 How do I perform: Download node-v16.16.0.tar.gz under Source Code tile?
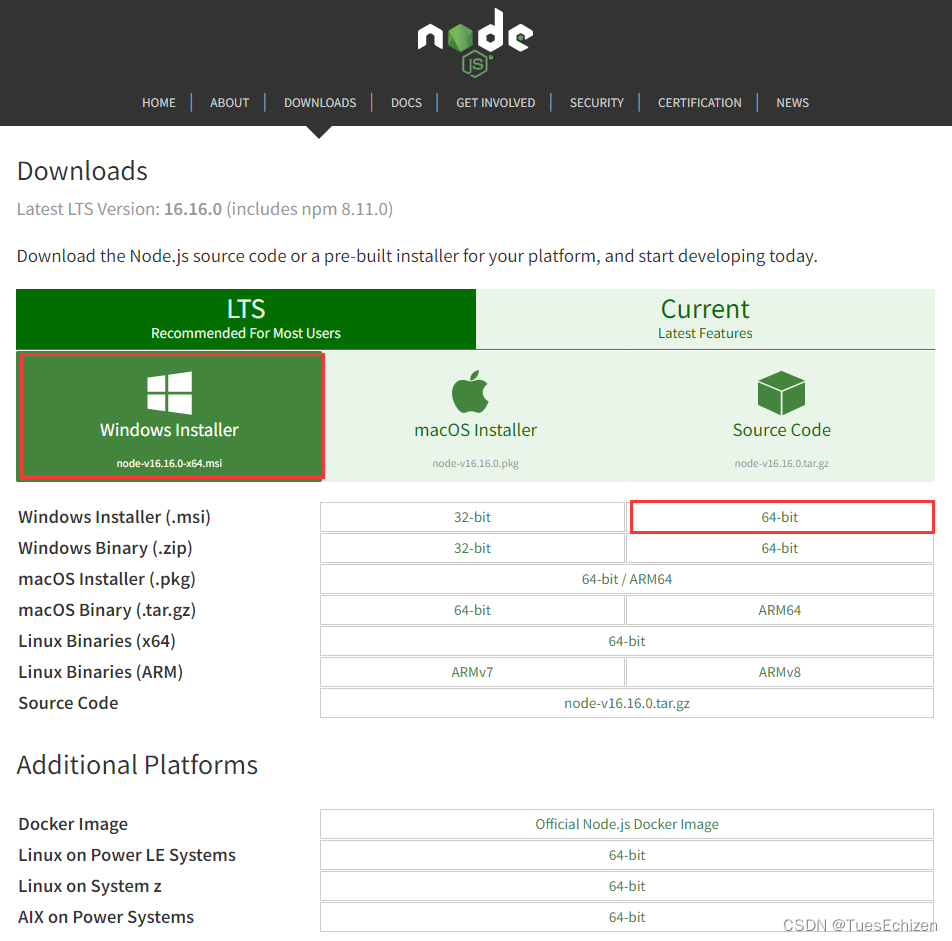781,463
